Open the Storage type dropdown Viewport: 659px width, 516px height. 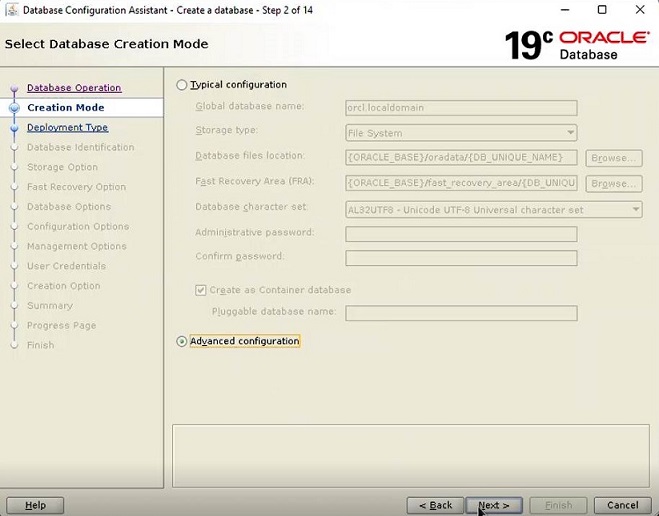pos(461,133)
